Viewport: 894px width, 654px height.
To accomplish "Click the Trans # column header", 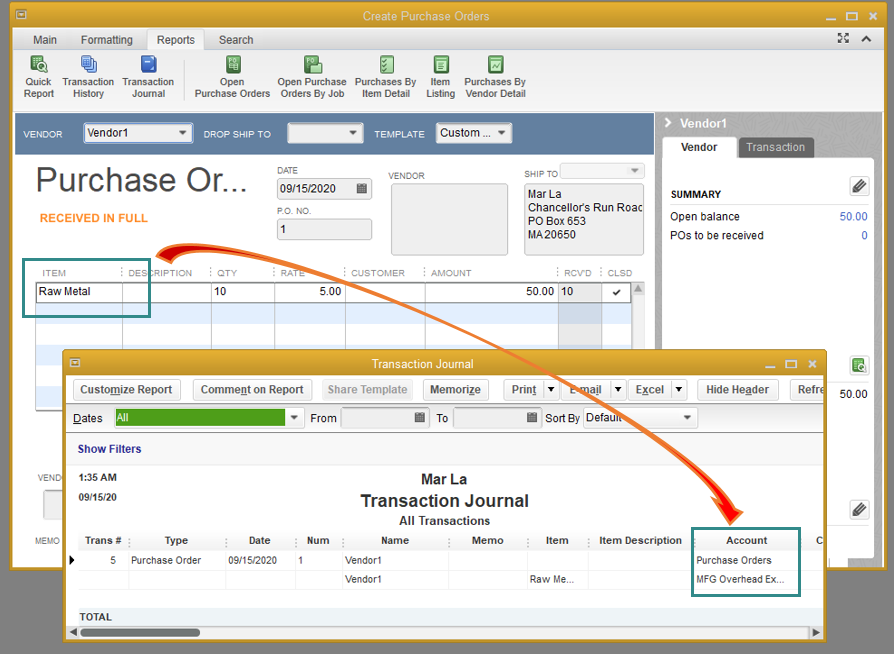I will pyautogui.click(x=103, y=541).
